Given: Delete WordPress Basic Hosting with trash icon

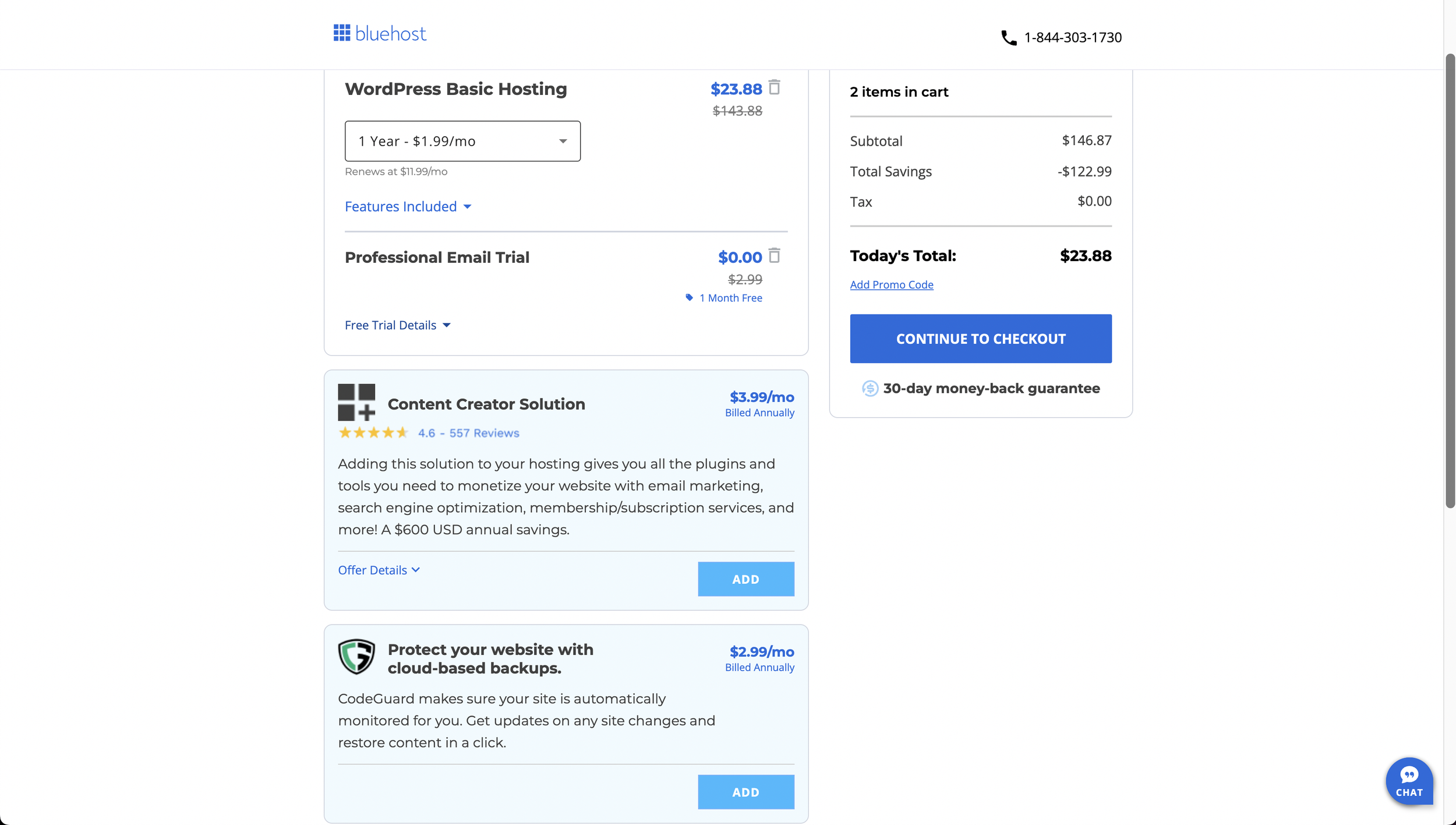Looking at the screenshot, I should coord(774,87).
